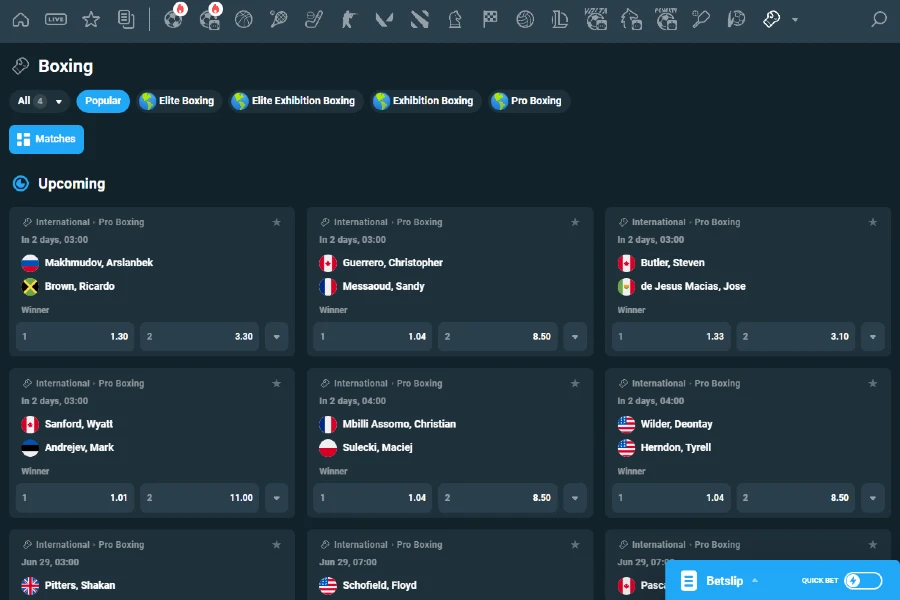Open the Ice Hockey section
The image size is (900, 600).
(314, 18)
